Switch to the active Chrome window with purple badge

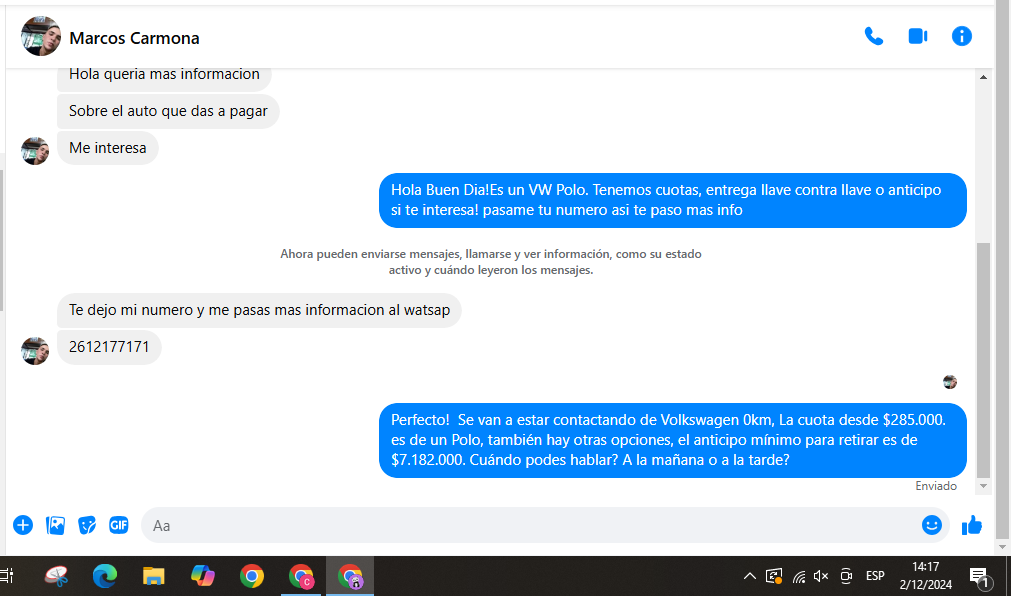coord(349,575)
